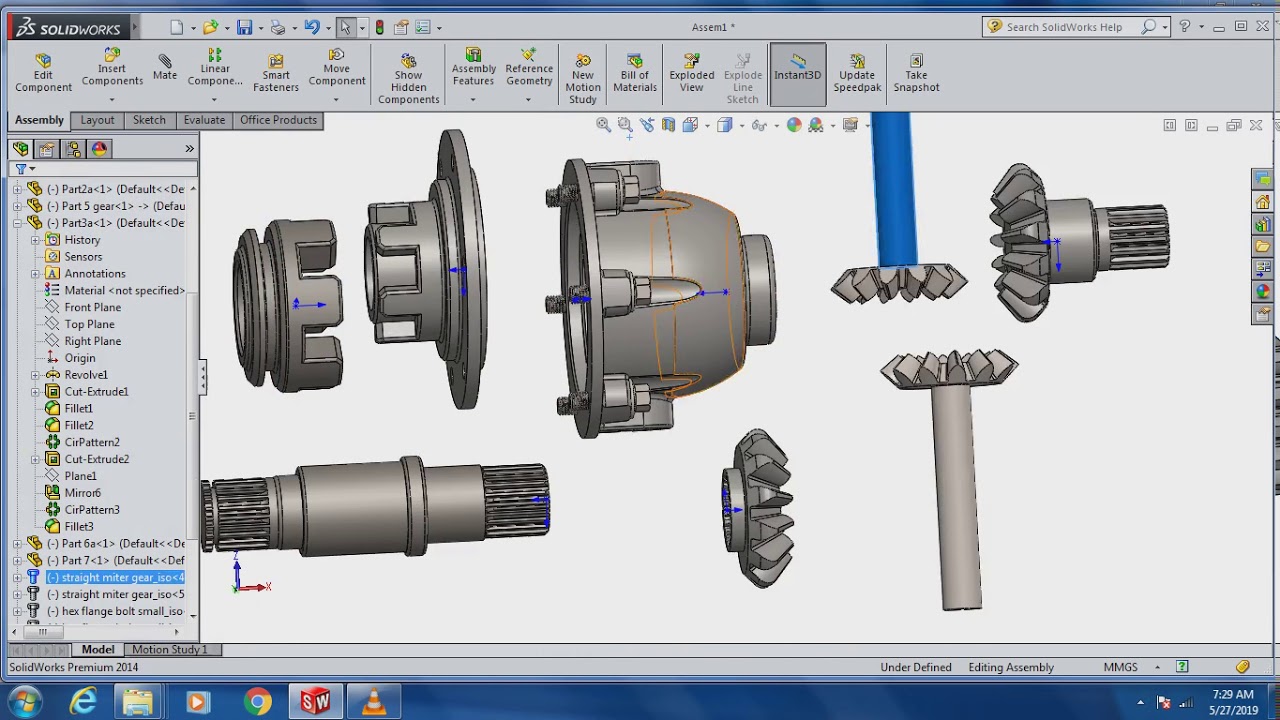Open the PropertyManager tab icon
The height and width of the screenshot is (720, 1280).
pos(46,149)
